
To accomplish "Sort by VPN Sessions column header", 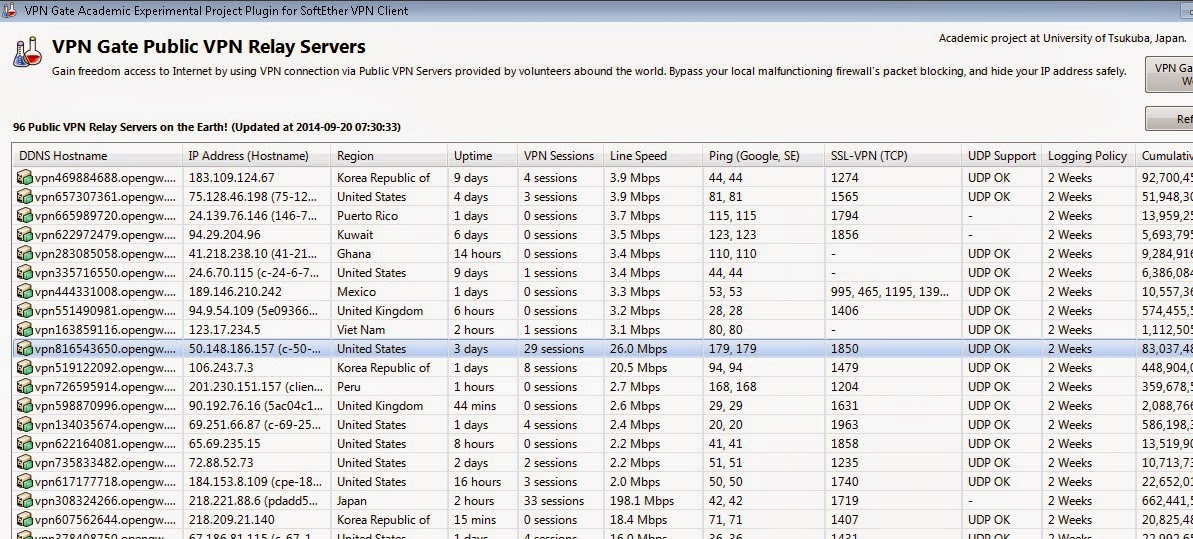I will pos(560,156).
